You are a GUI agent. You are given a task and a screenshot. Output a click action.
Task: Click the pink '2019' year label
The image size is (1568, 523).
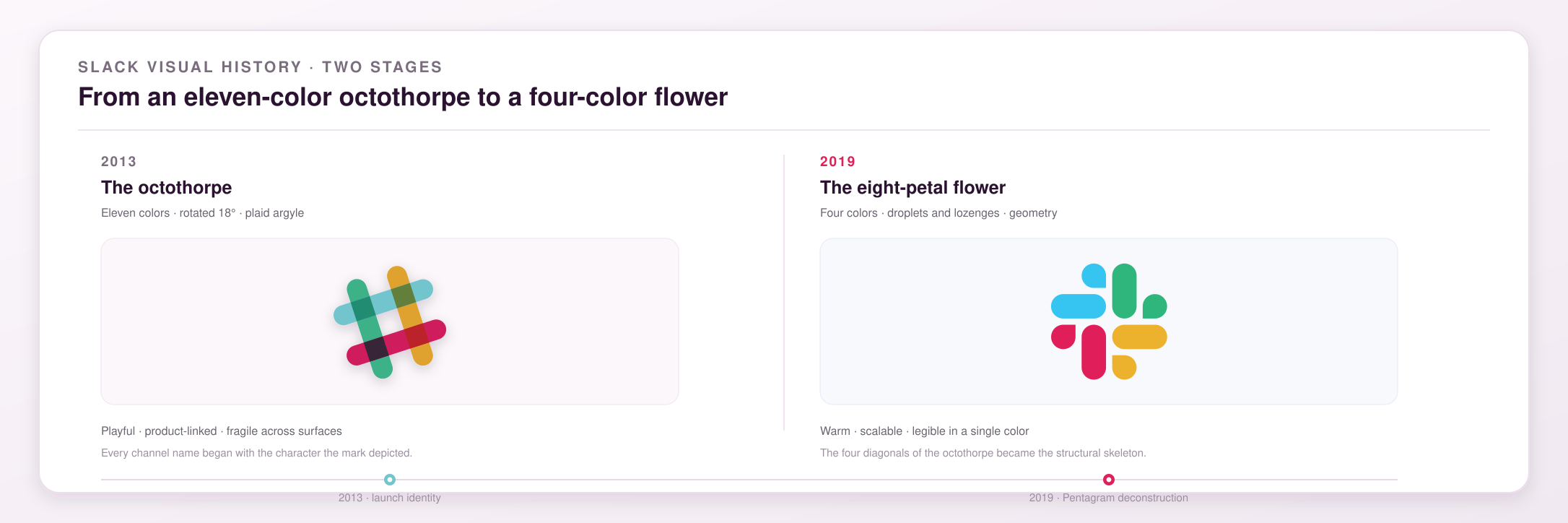837,162
